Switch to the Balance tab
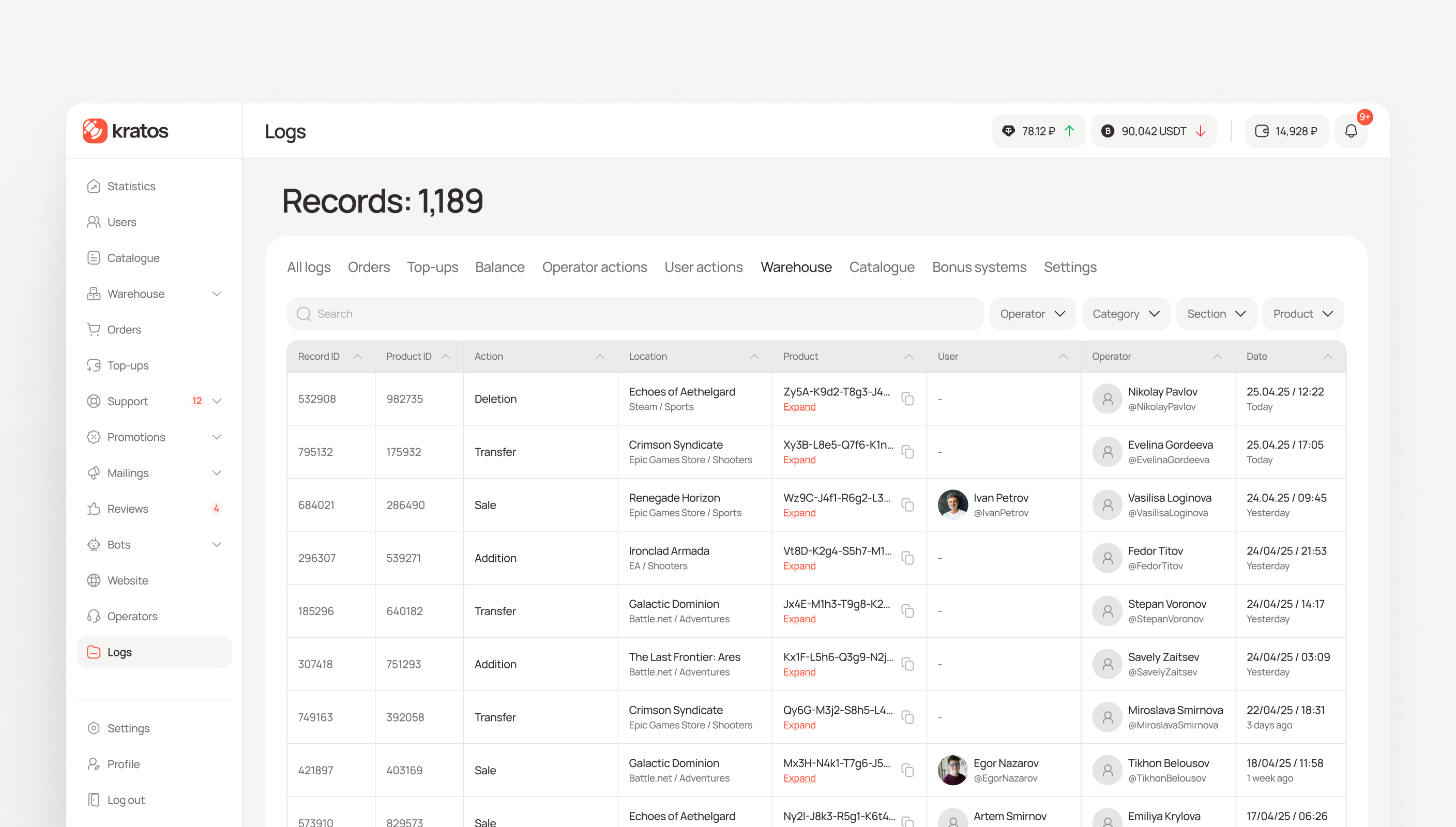 (500, 267)
